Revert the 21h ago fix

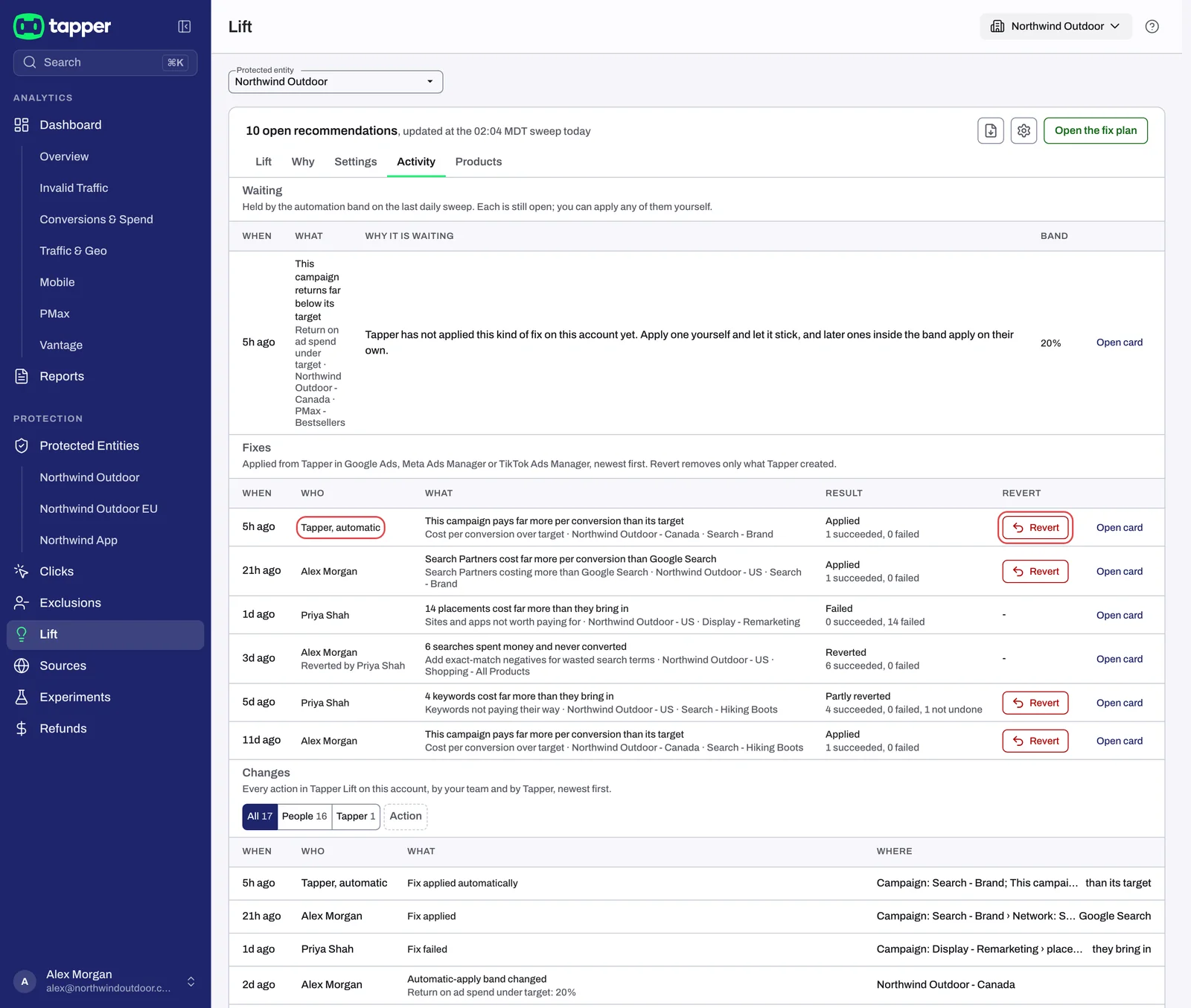tap(1035, 572)
